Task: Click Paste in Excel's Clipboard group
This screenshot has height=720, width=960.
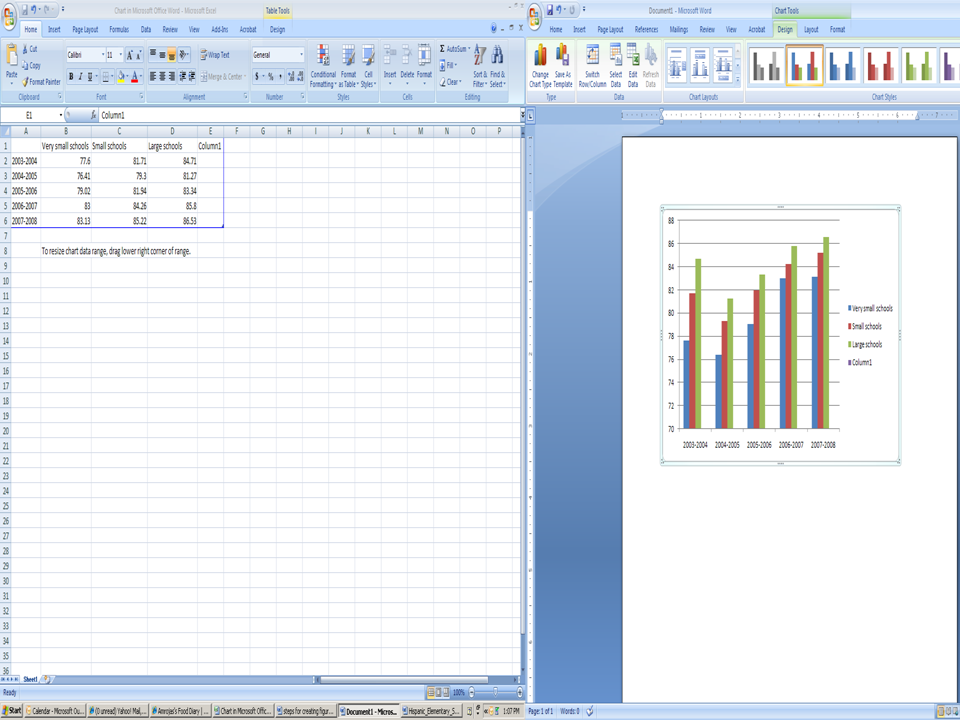Action: tap(12, 65)
